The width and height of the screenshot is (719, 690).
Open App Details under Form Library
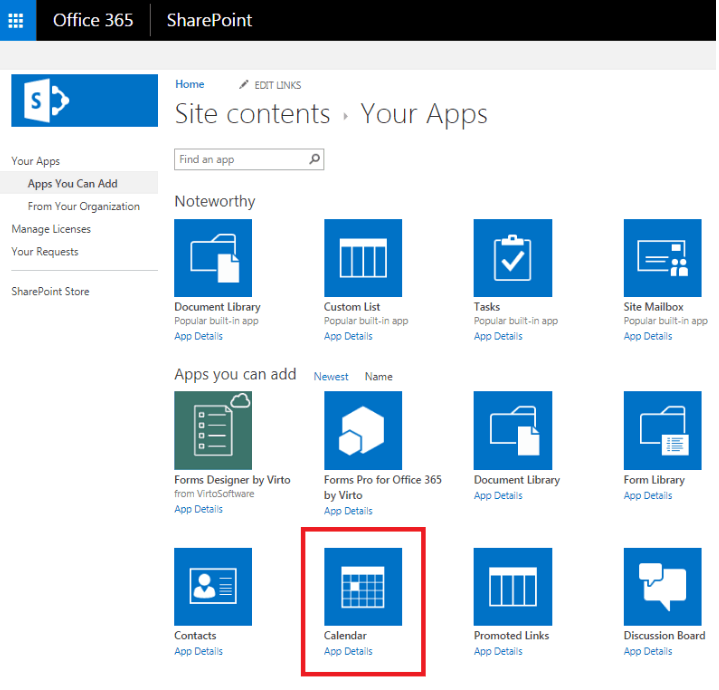648,496
